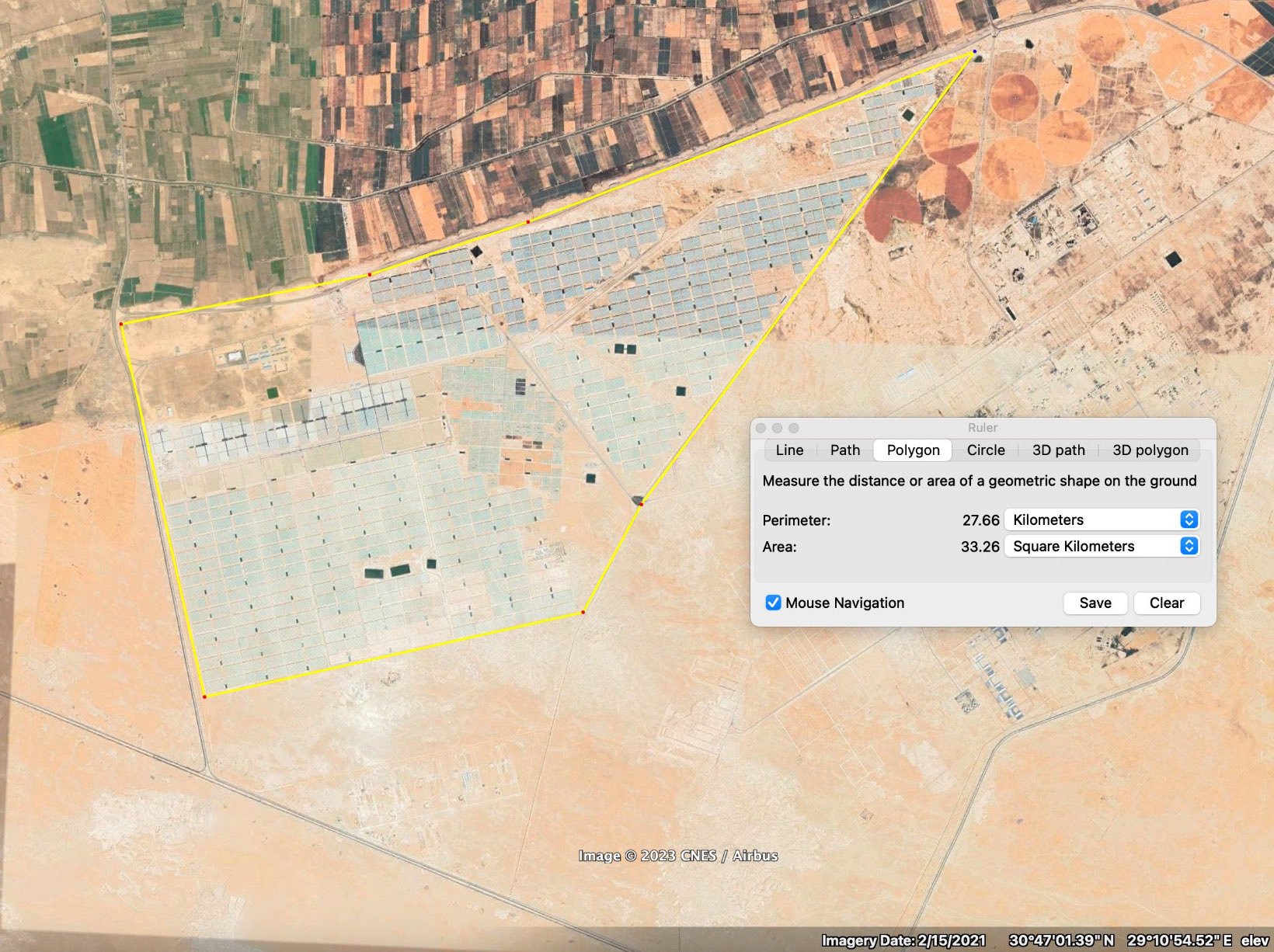Select the polygon vertex at the southeast corner
Screen dimensions: 1274x952
[583, 613]
